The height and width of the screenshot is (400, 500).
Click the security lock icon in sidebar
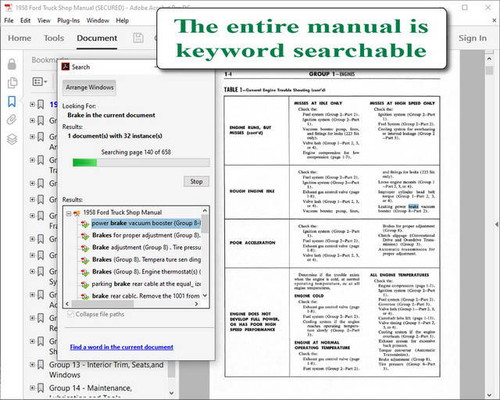point(12,64)
